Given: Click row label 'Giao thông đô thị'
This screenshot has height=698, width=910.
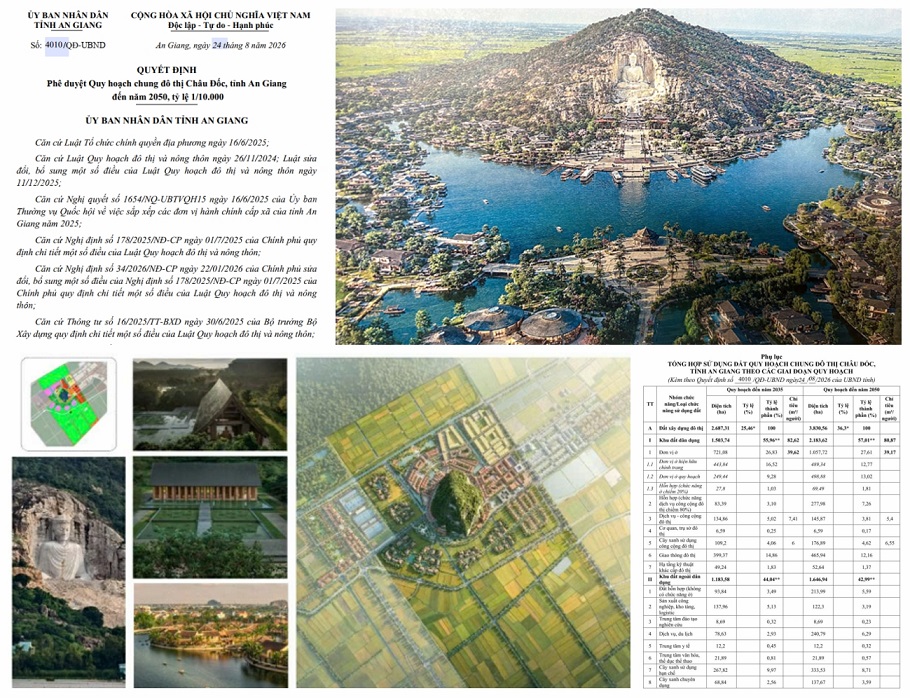Looking at the screenshot, I should pyautogui.click(x=678, y=555).
